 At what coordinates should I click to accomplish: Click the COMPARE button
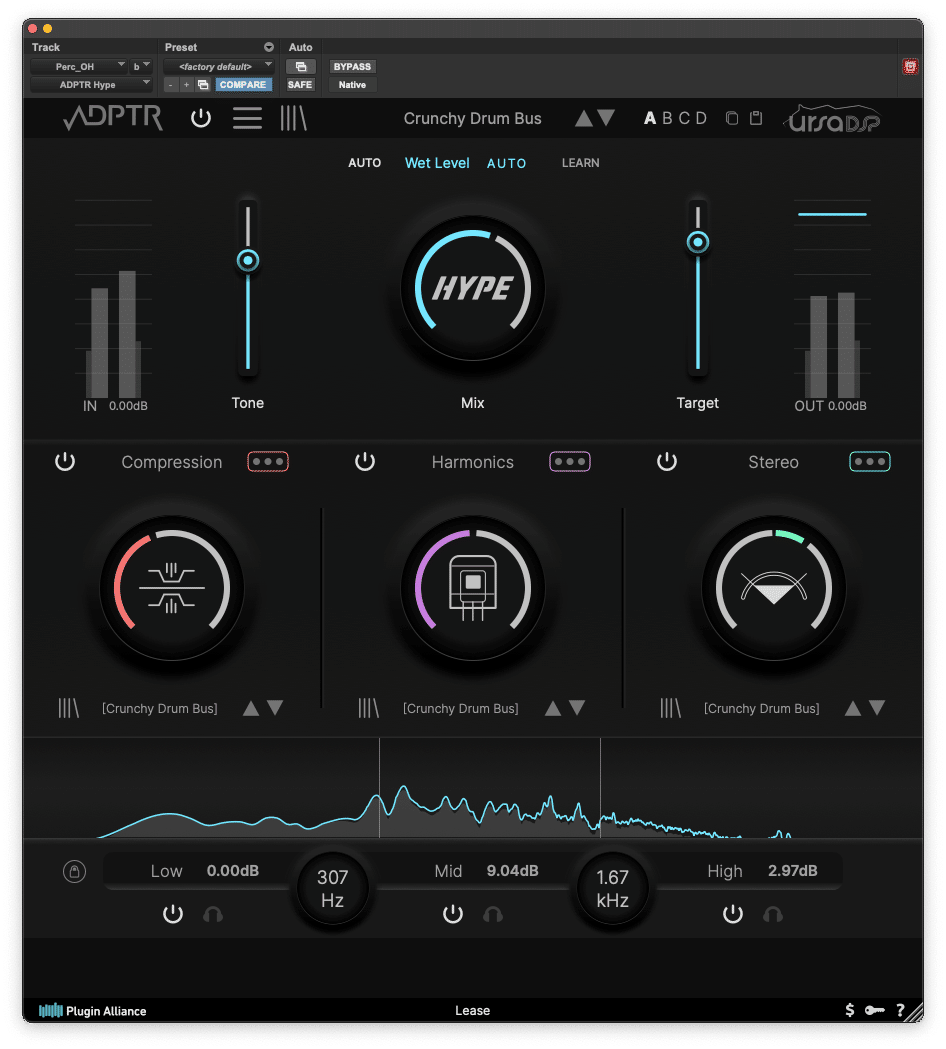243,84
